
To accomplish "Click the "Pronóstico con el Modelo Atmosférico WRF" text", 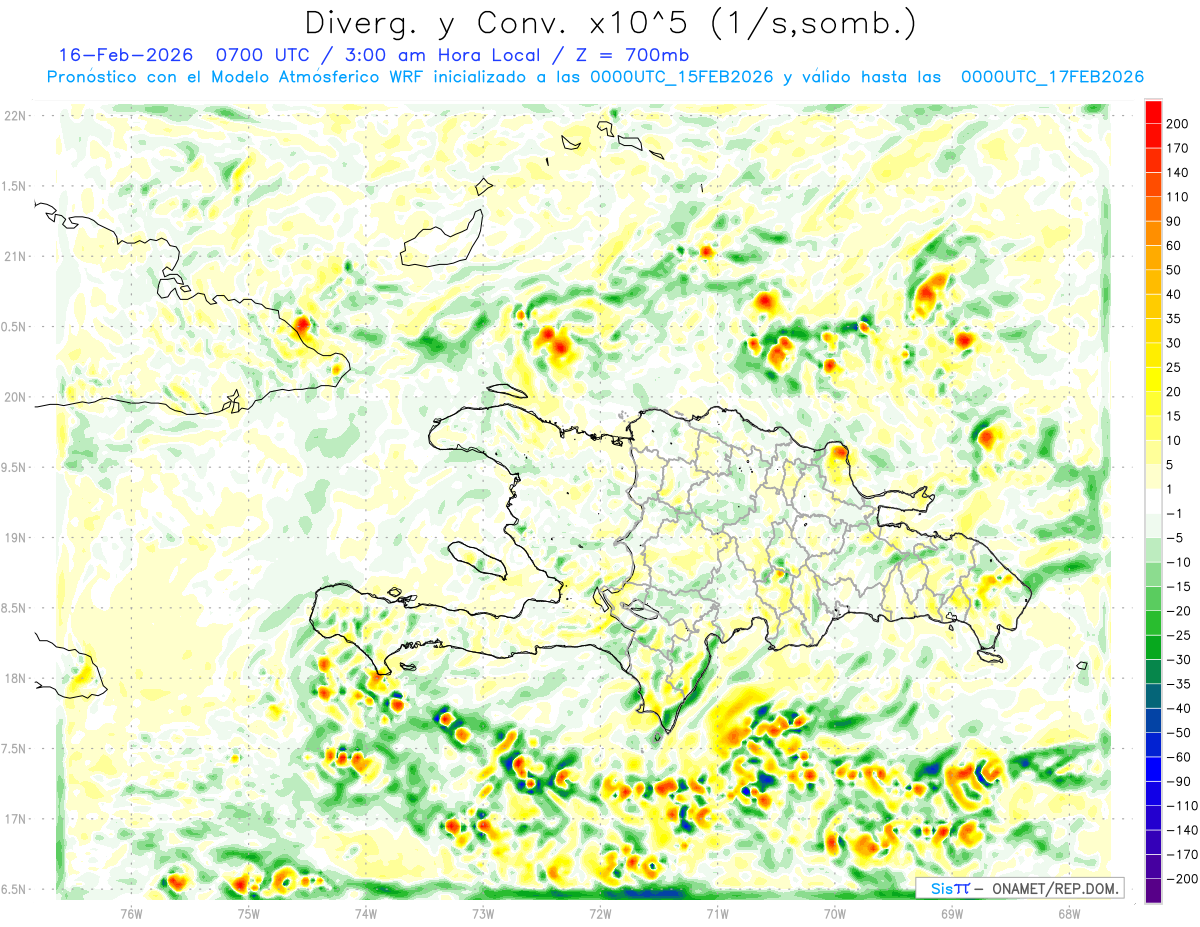I will click(236, 77).
